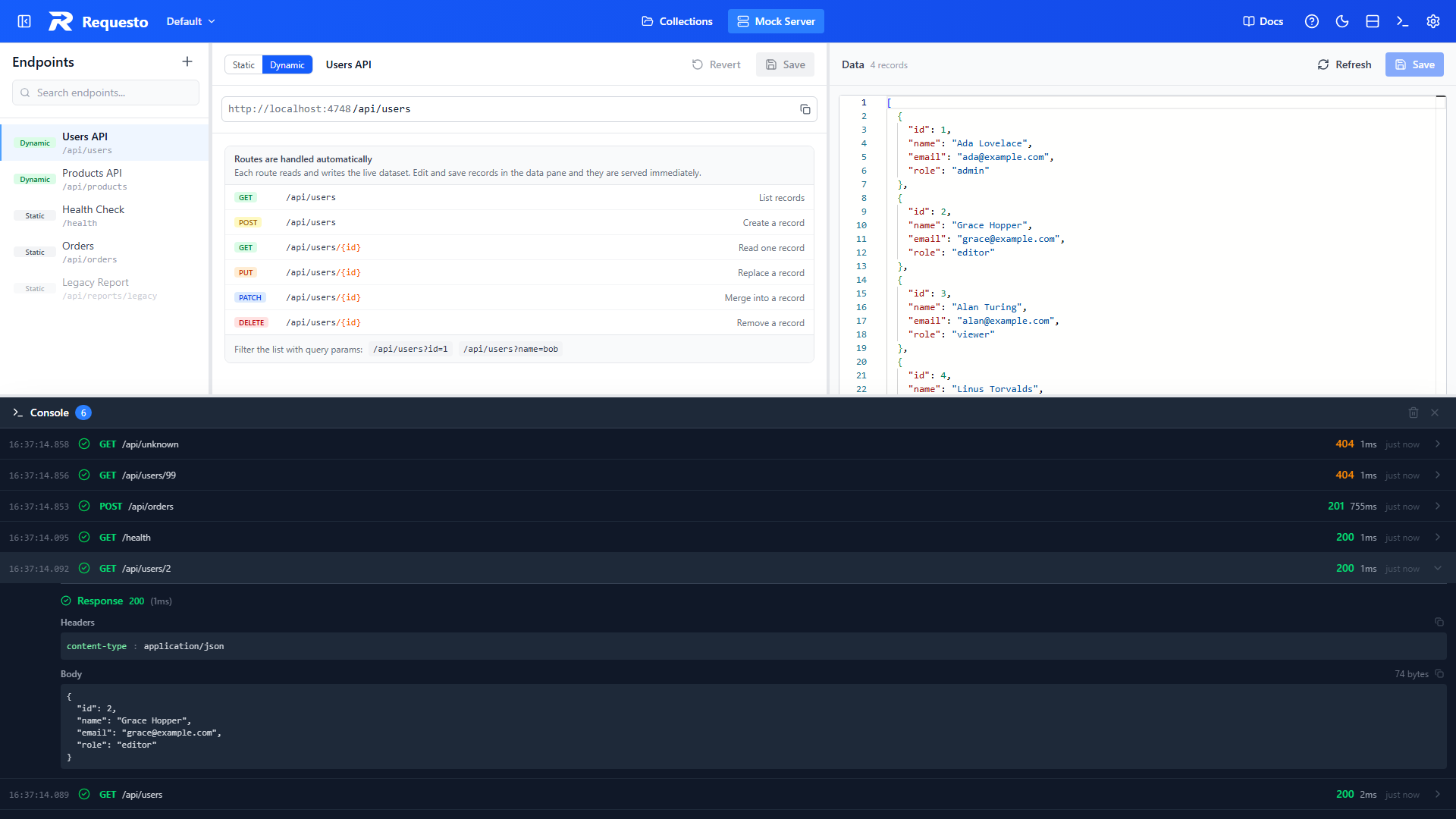The image size is (1456, 819).
Task: Save the data pane records
Action: (1414, 64)
